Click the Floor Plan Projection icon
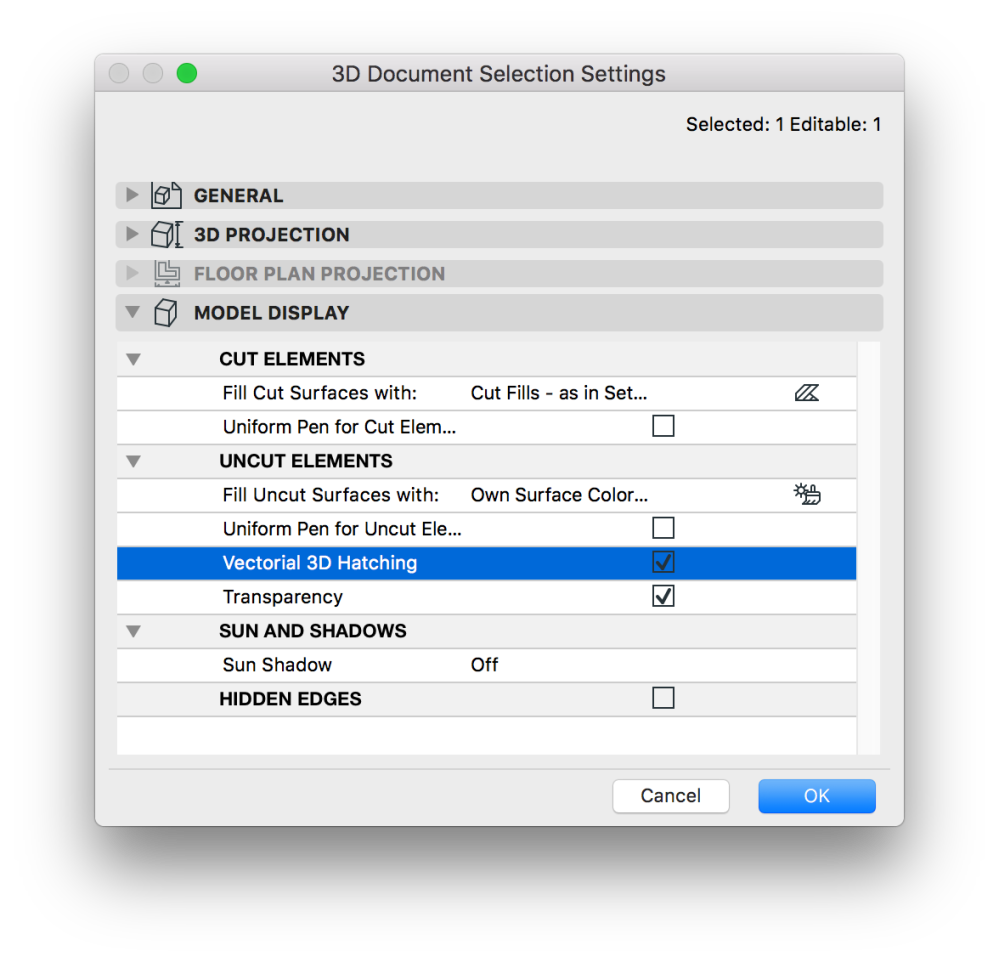Screen dimensions: 999x962 [165, 273]
